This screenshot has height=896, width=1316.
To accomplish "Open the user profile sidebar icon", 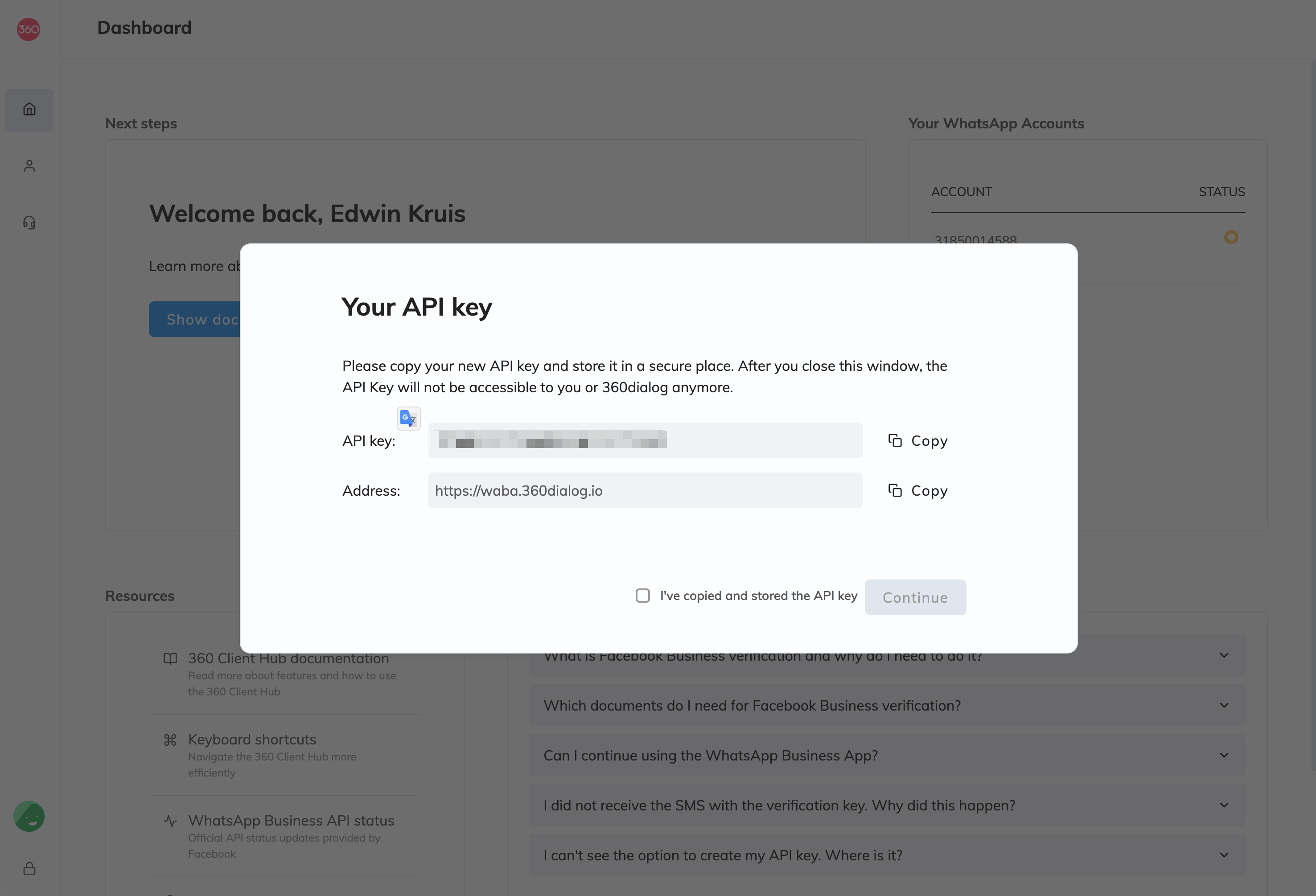I will coord(29,166).
